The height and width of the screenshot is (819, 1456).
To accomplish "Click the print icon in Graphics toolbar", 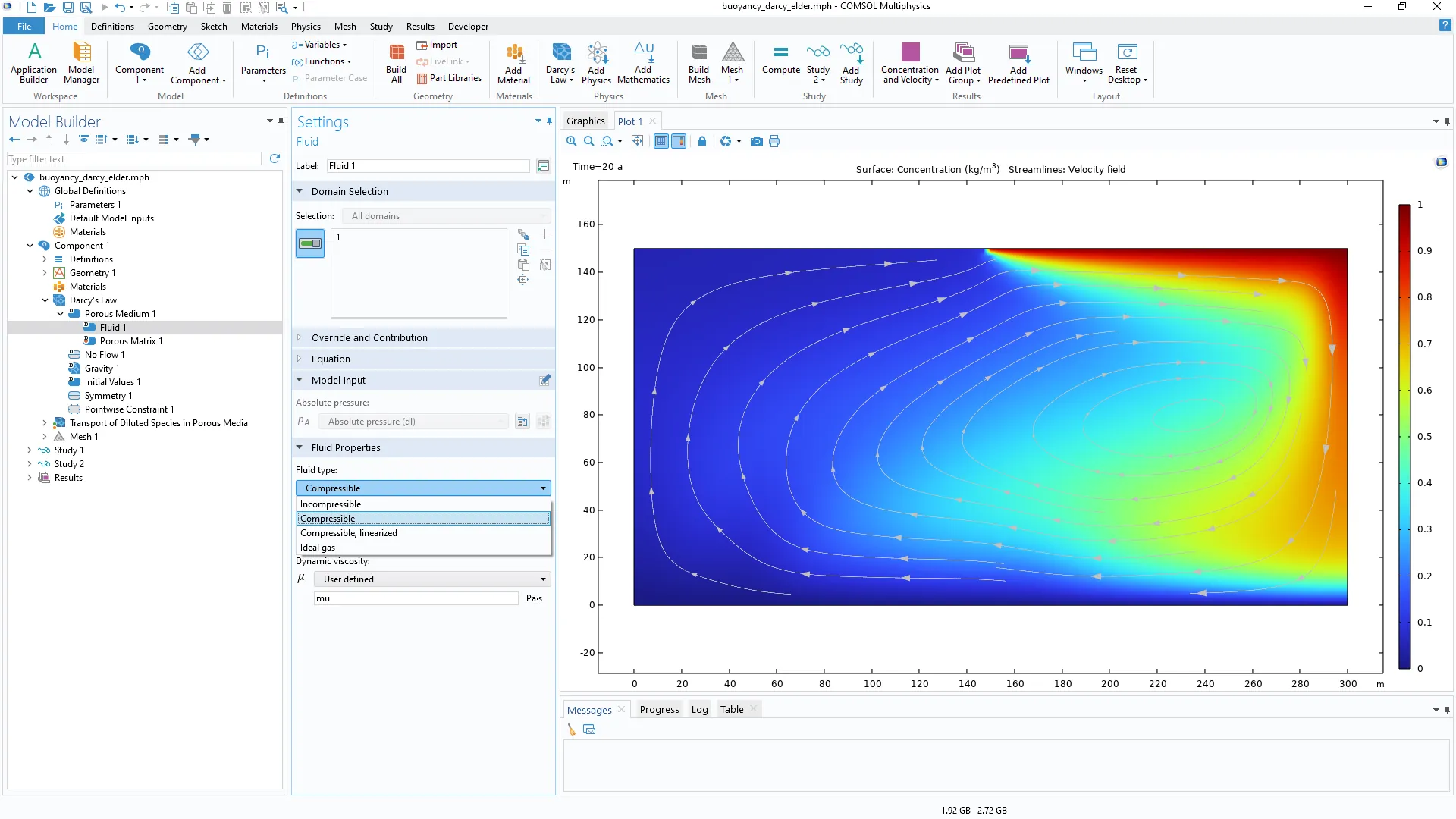I will (774, 141).
